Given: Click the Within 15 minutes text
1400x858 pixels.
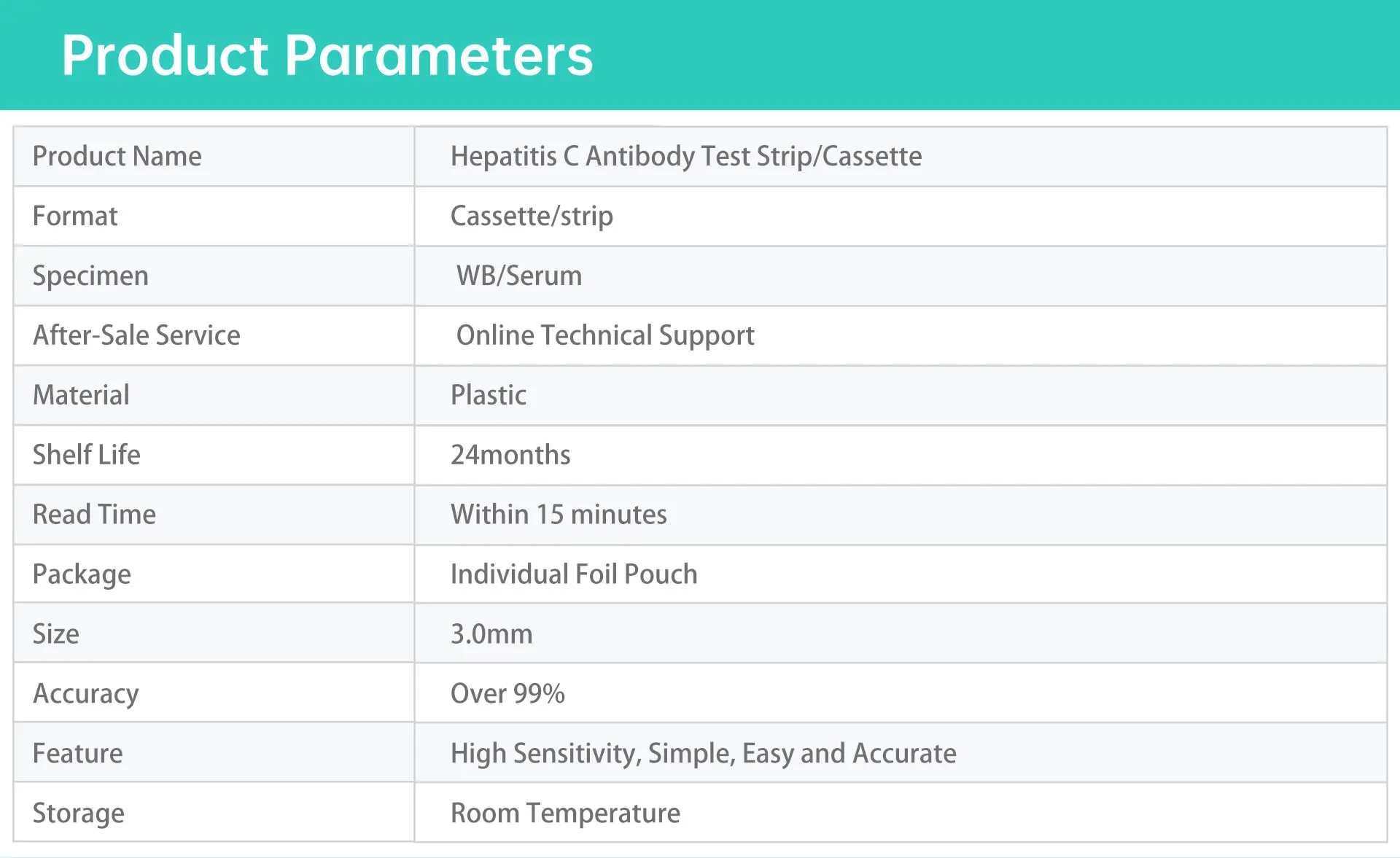Looking at the screenshot, I should [x=559, y=515].
